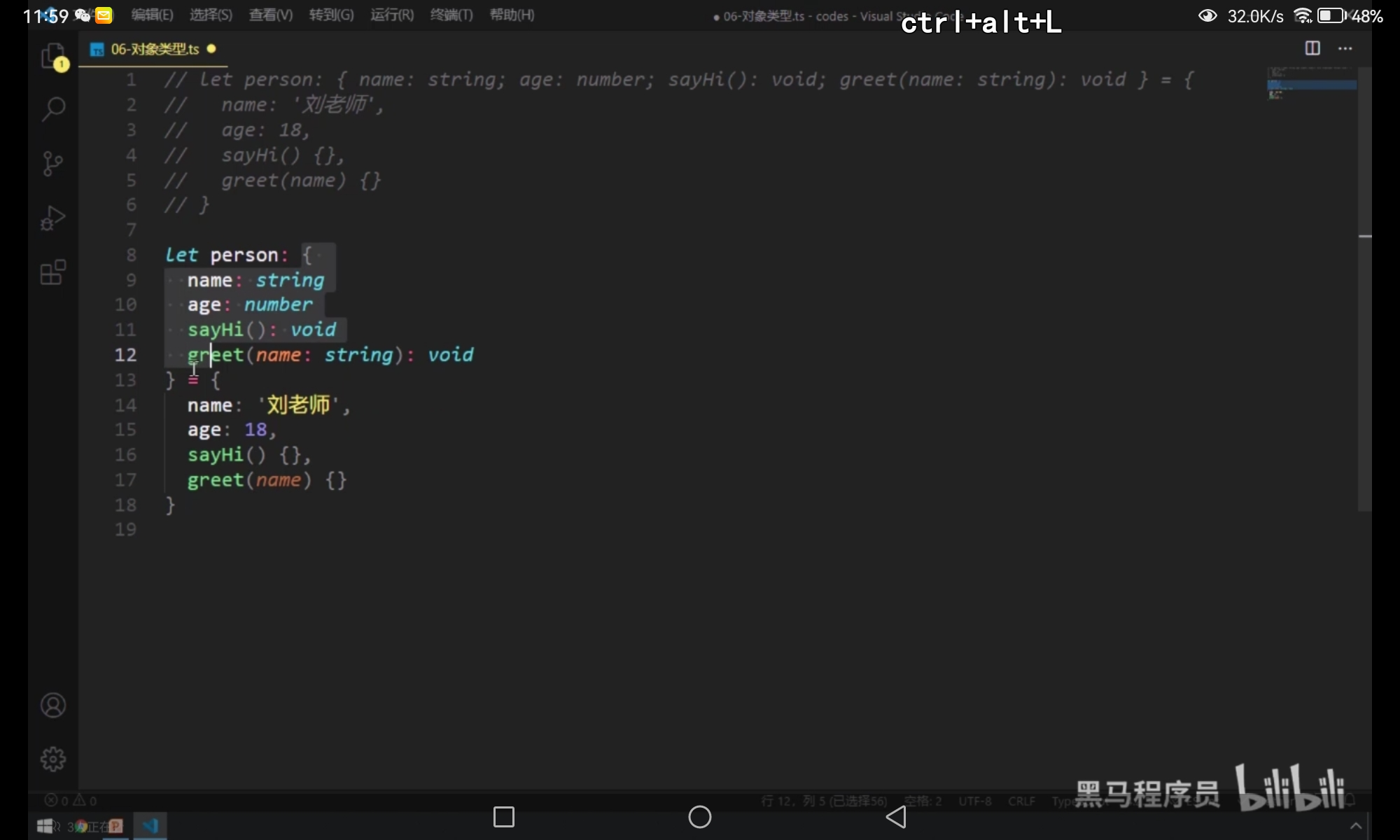
Task: Open the Run and Debug view
Action: 53,218
